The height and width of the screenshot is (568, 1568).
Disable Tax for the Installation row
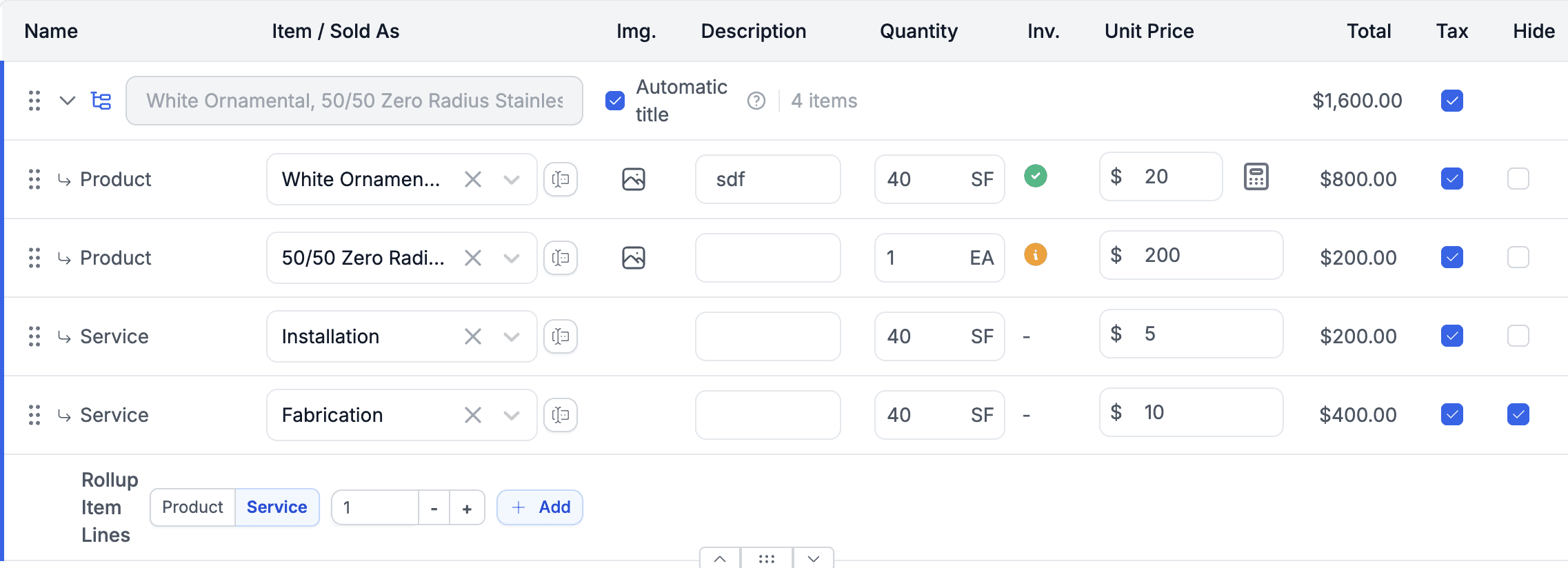pyautogui.click(x=1451, y=336)
